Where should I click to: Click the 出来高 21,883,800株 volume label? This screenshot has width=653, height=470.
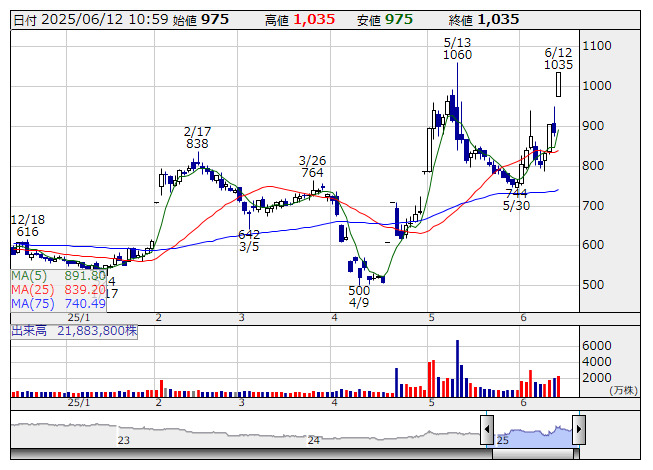74,331
